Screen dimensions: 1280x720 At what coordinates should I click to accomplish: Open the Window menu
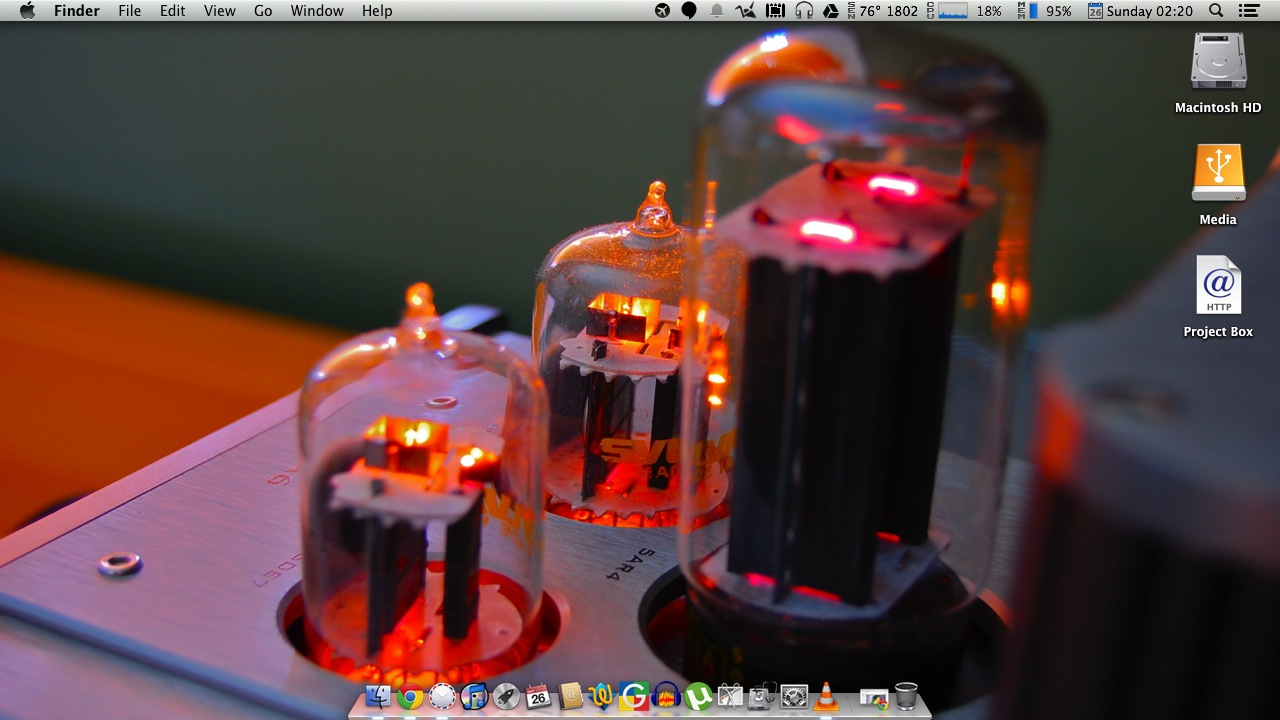pos(317,11)
